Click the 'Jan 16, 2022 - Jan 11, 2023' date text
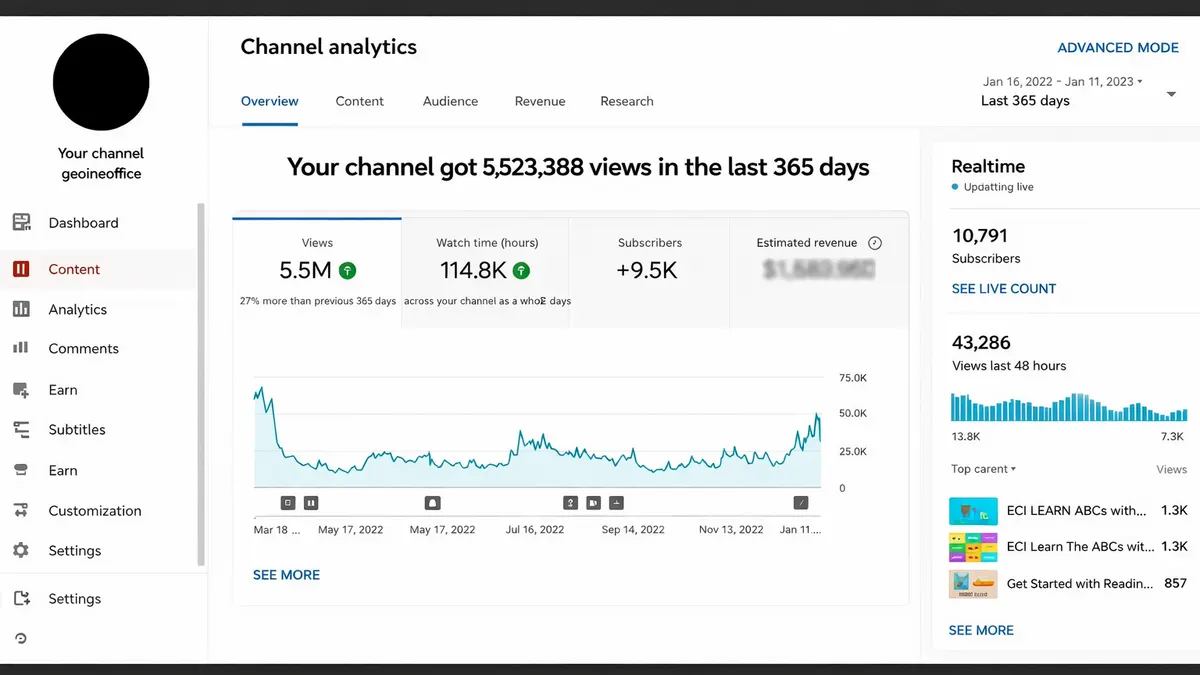This screenshot has height=675, width=1200. coord(1059,82)
